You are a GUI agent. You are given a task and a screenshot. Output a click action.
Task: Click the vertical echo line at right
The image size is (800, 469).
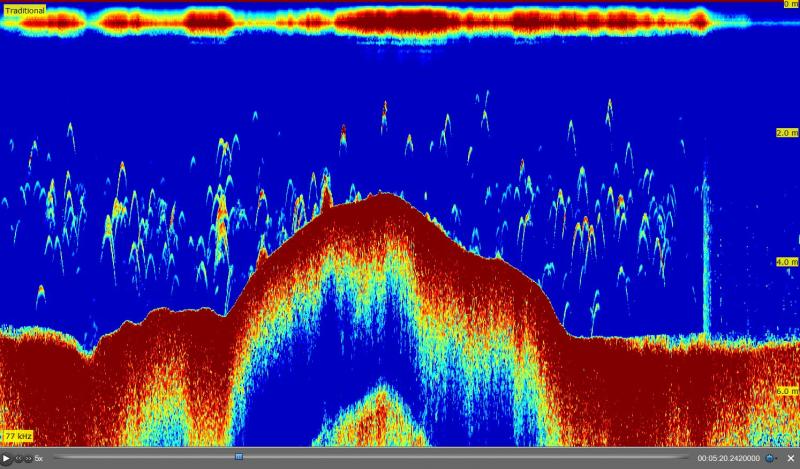(x=705, y=260)
